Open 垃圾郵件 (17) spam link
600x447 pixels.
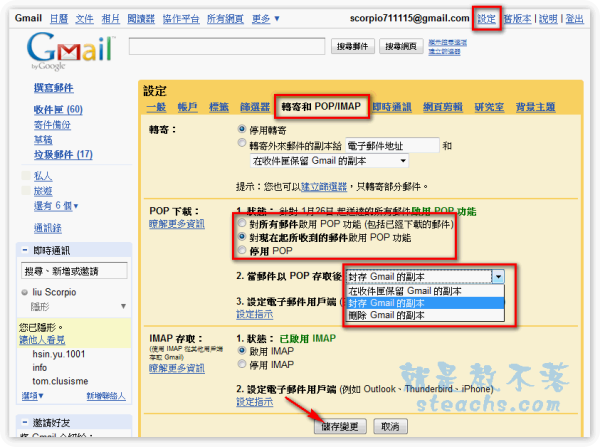63,155
